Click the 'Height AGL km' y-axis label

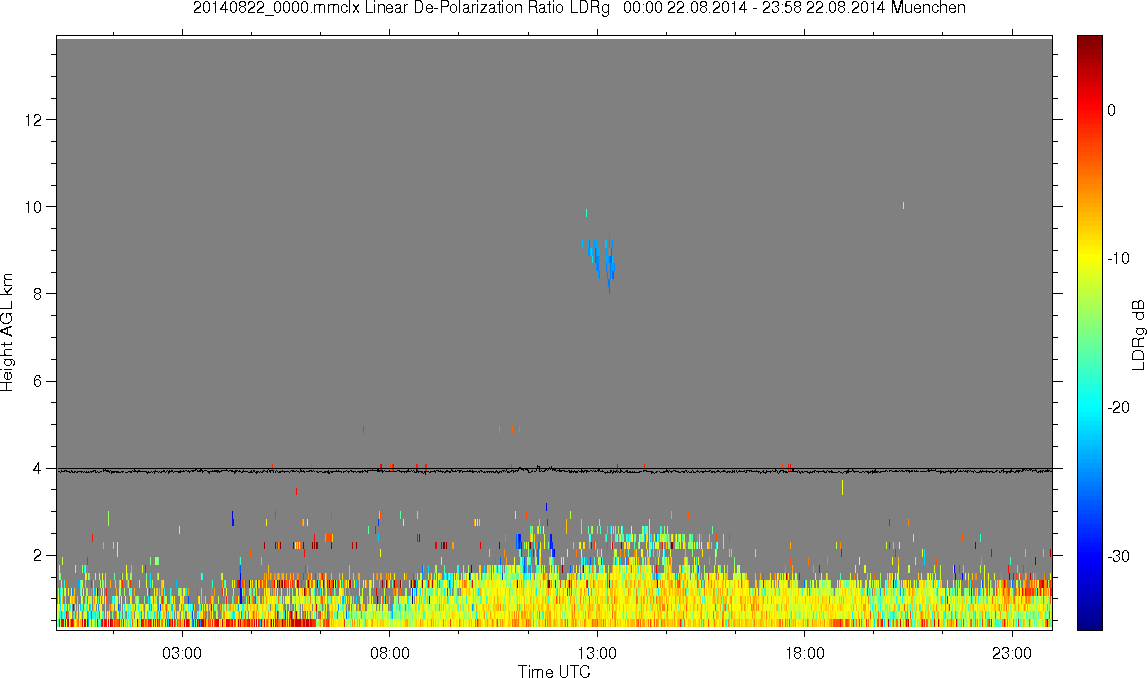tap(7, 333)
